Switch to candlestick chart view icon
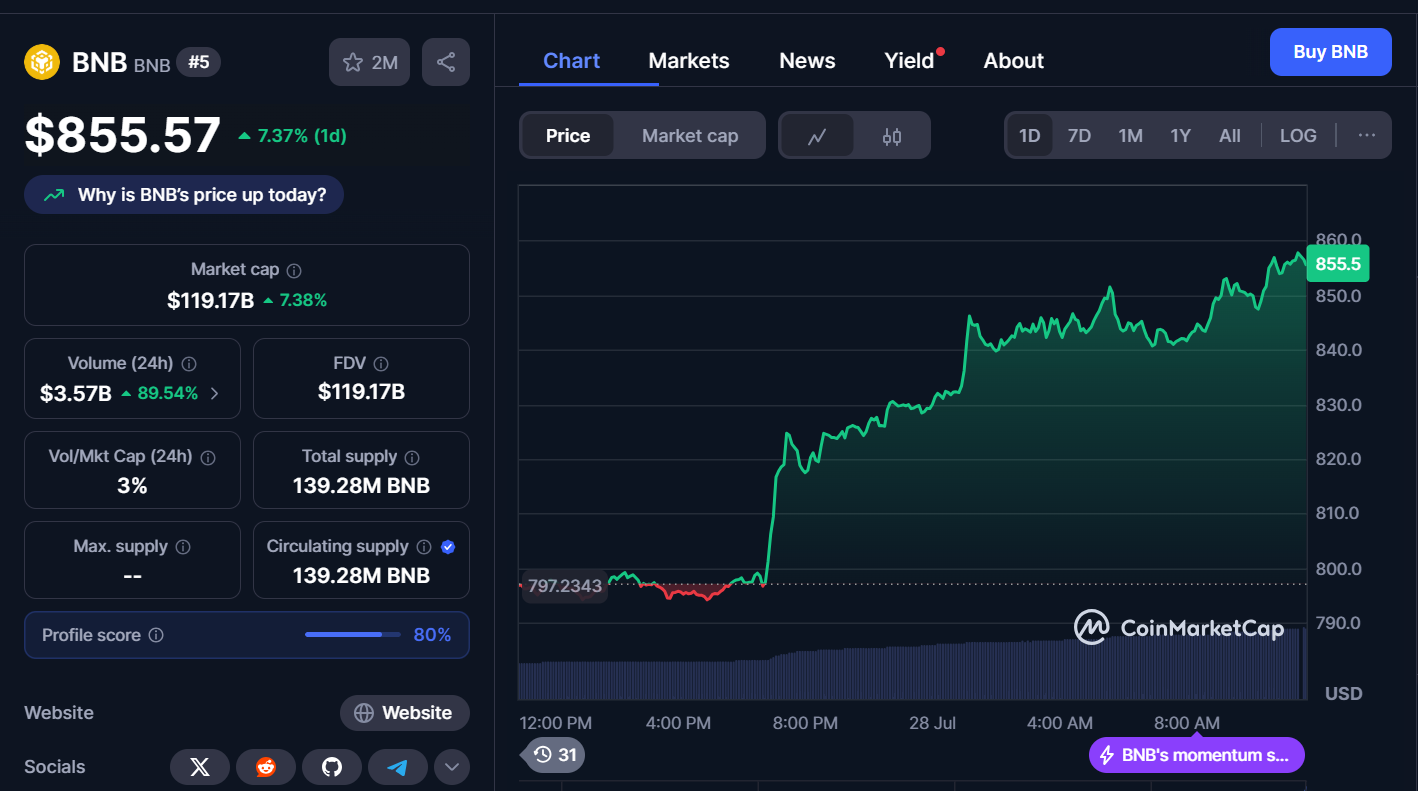This screenshot has width=1418, height=791. click(x=892, y=136)
